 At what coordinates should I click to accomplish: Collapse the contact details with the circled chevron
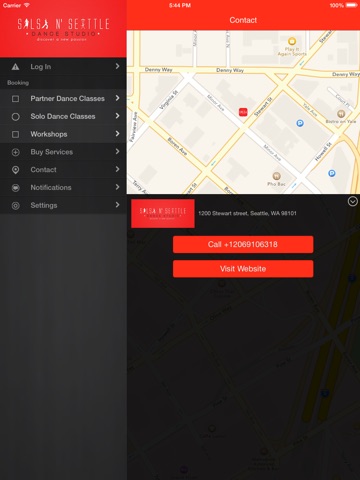(353, 201)
